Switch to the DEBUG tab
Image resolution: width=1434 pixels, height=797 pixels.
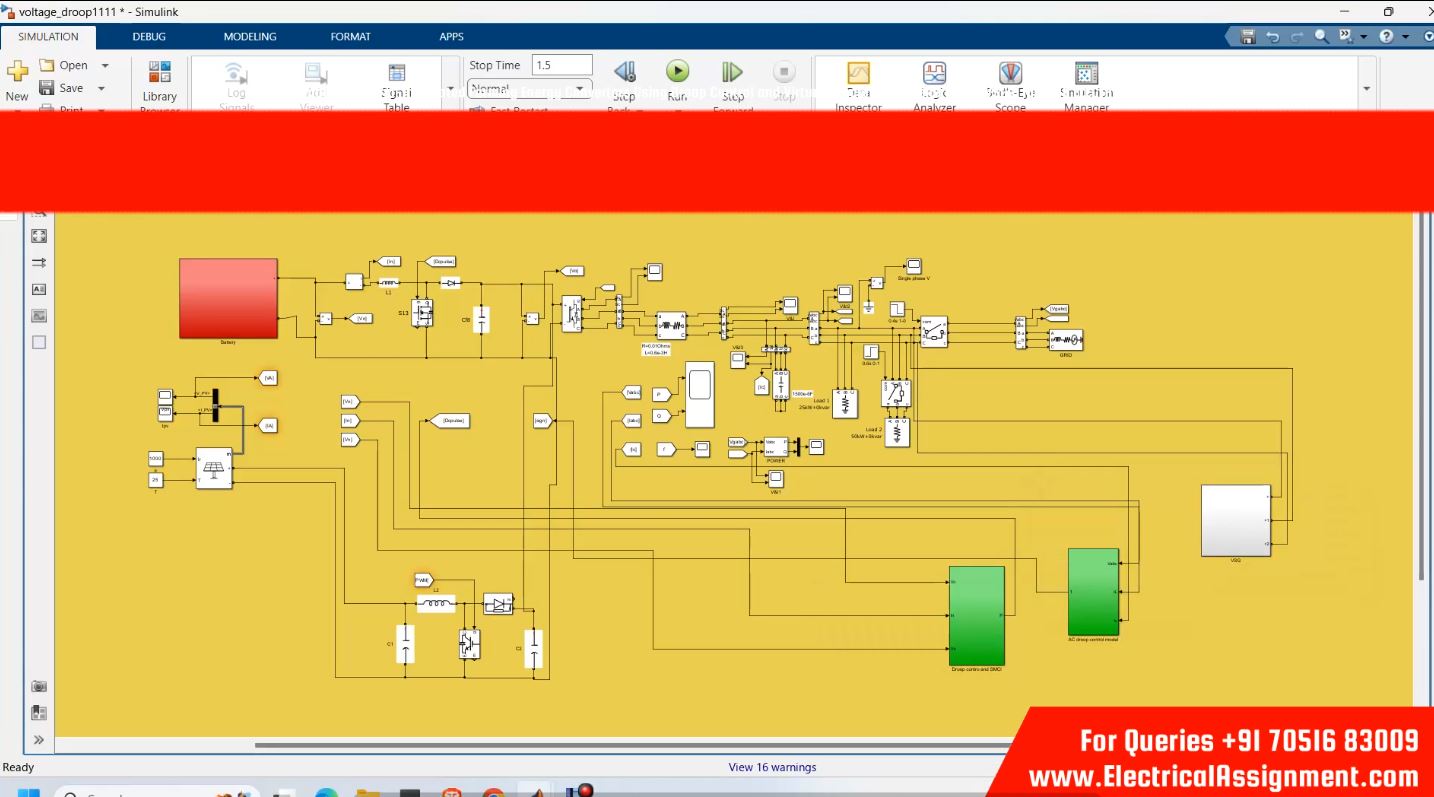coord(149,37)
